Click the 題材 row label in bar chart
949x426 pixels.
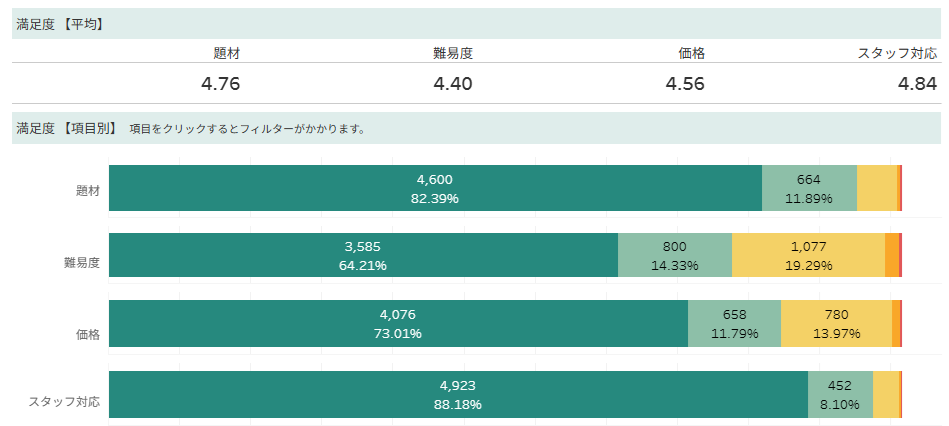click(88, 190)
